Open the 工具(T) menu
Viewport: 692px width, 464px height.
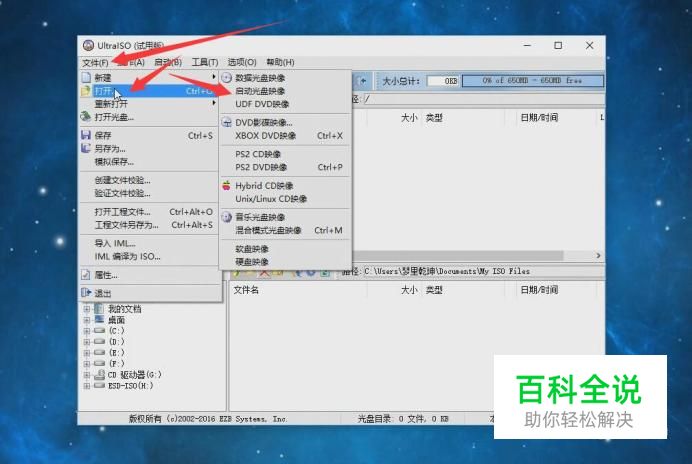point(205,62)
